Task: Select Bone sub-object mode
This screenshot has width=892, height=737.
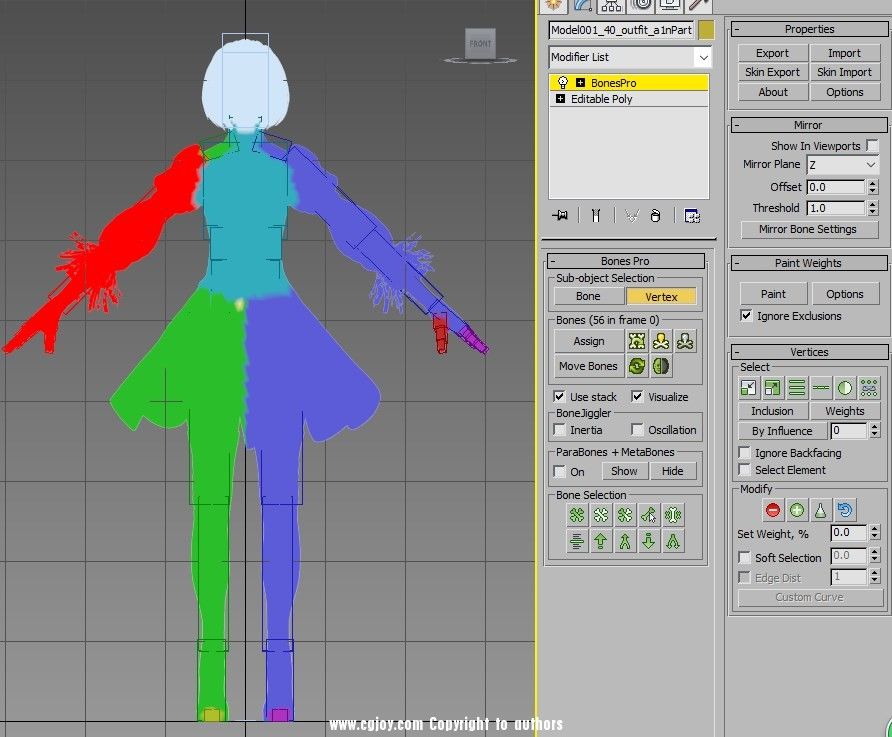Action: [x=588, y=296]
